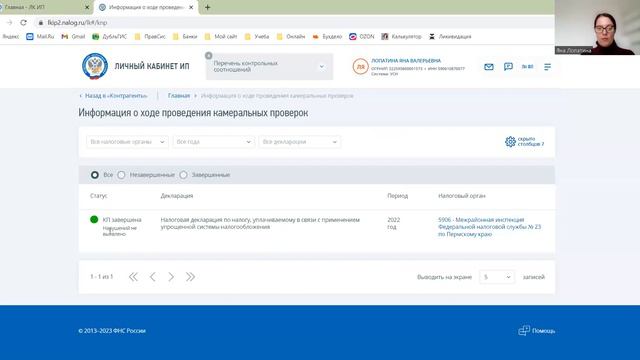Screen dimensions: 640x360
Task: Open the 'Мой сайт' bookmarks folder
Action: (x=221, y=36)
